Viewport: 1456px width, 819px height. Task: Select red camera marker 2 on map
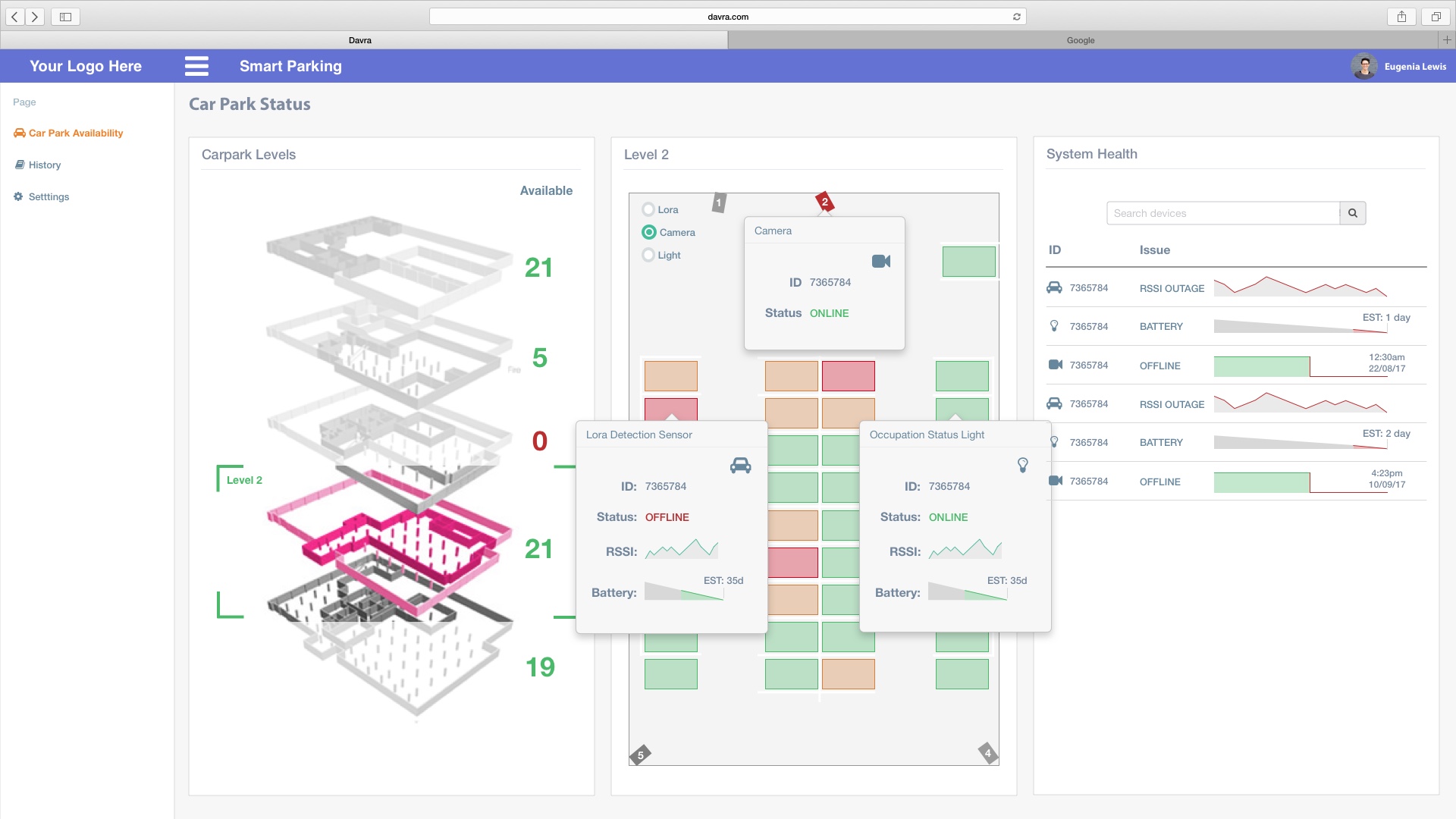(x=825, y=202)
